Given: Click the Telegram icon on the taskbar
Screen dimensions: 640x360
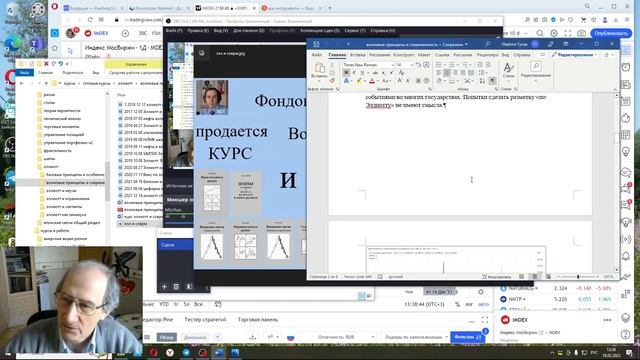Looking at the screenshot, I should [x=186, y=352].
